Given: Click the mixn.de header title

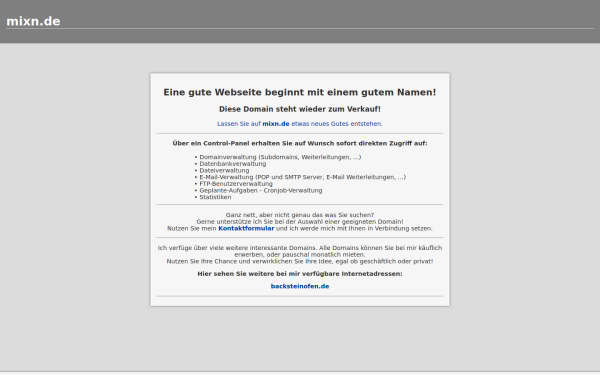Looking at the screenshot, I should click(33, 21).
